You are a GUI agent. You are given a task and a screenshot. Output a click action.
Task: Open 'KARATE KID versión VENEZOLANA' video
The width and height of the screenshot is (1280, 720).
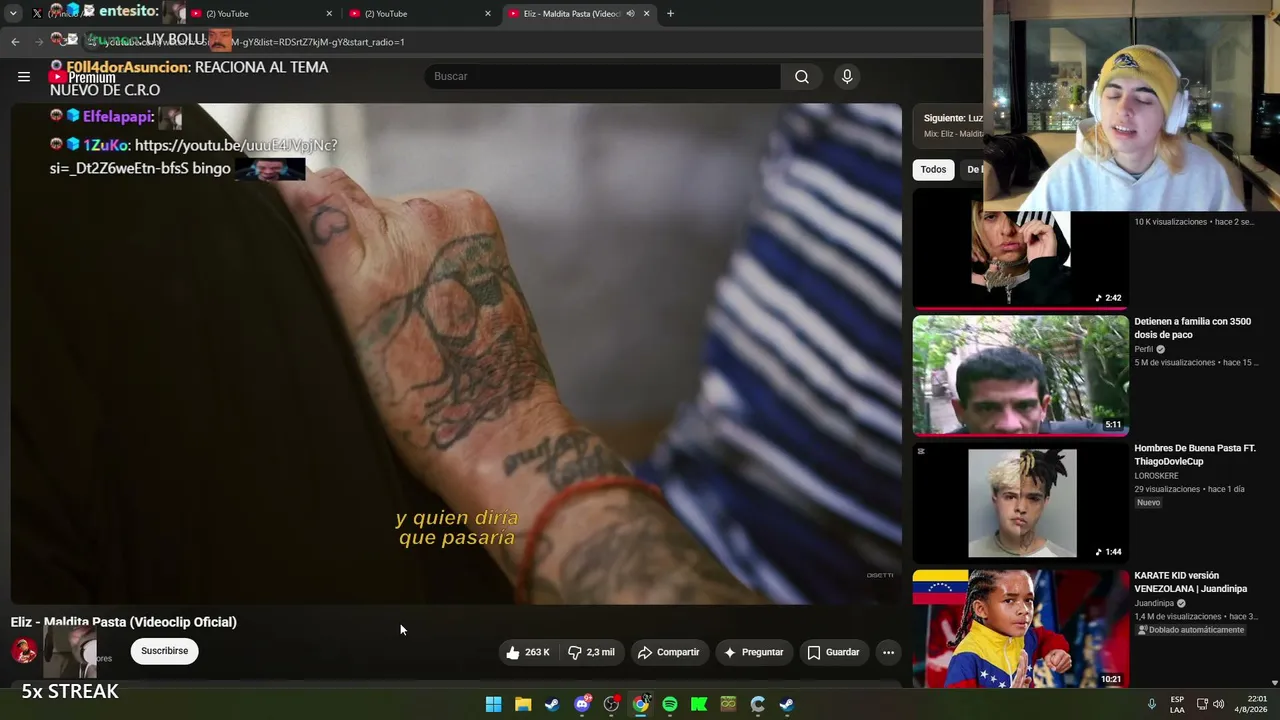pyautogui.click(x=1190, y=582)
